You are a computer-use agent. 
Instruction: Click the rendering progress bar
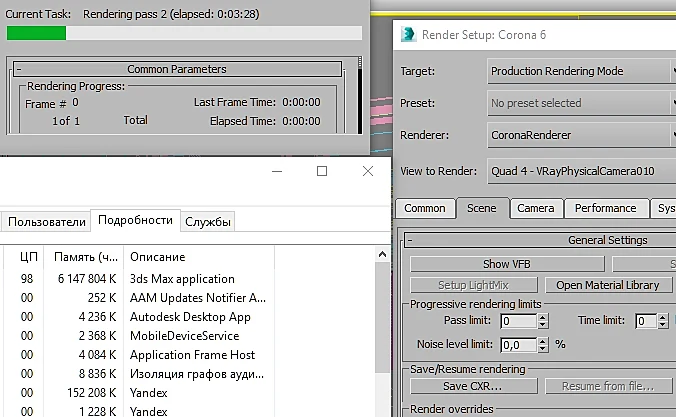click(x=184, y=33)
